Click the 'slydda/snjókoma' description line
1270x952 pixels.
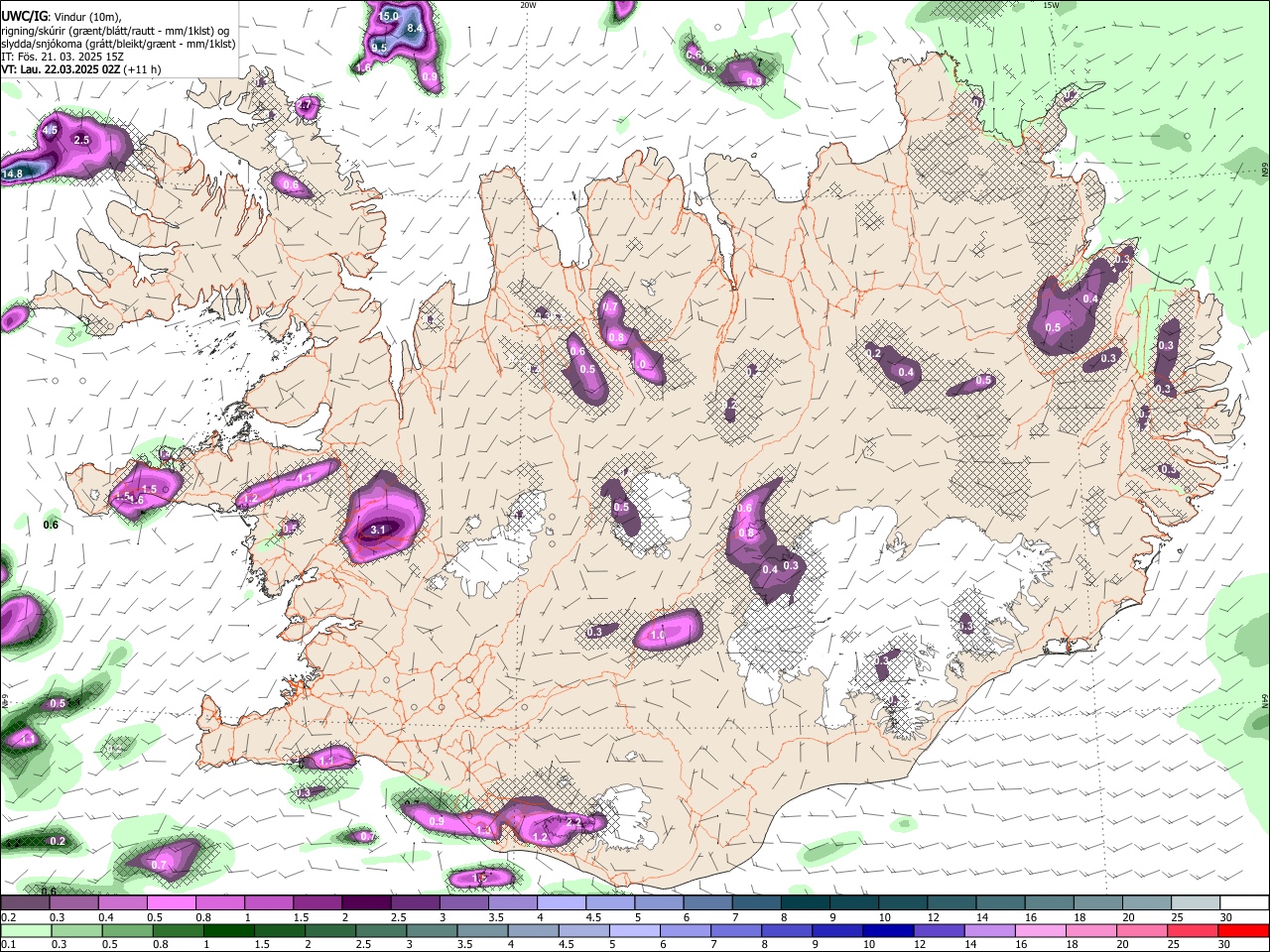118,44
